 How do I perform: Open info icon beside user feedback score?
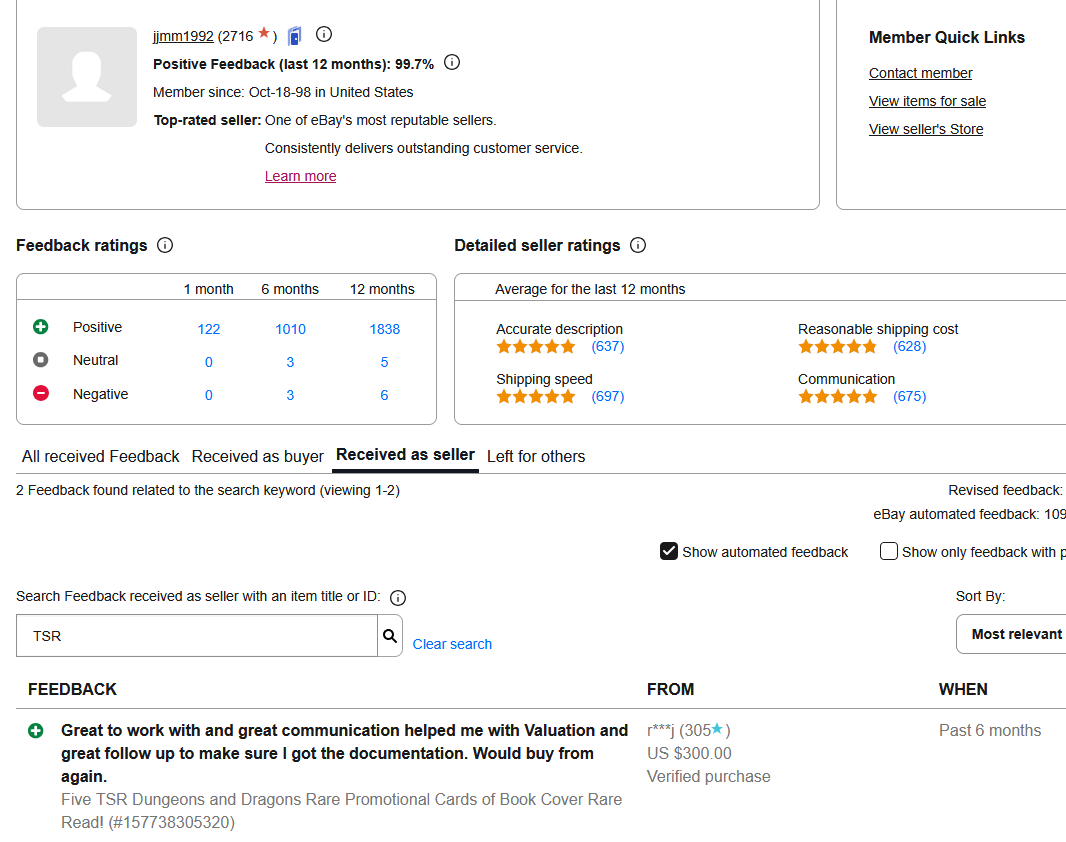(324, 34)
